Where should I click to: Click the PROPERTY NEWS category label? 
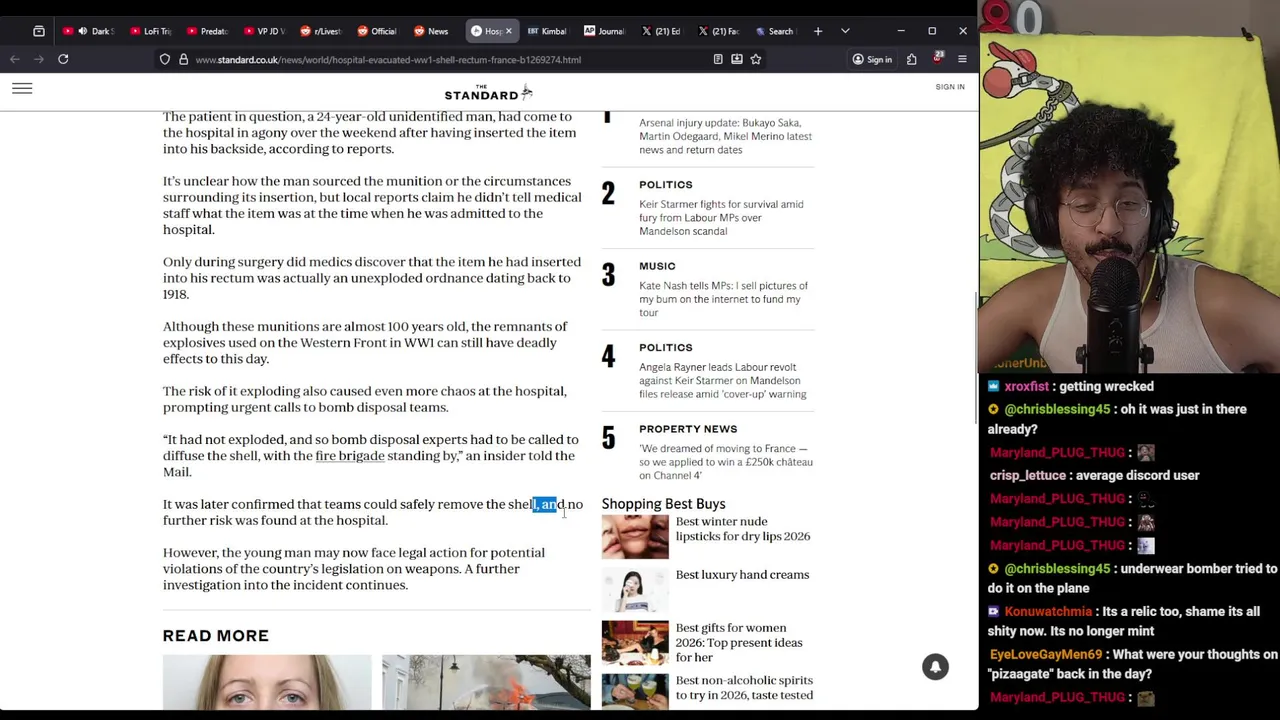point(688,429)
